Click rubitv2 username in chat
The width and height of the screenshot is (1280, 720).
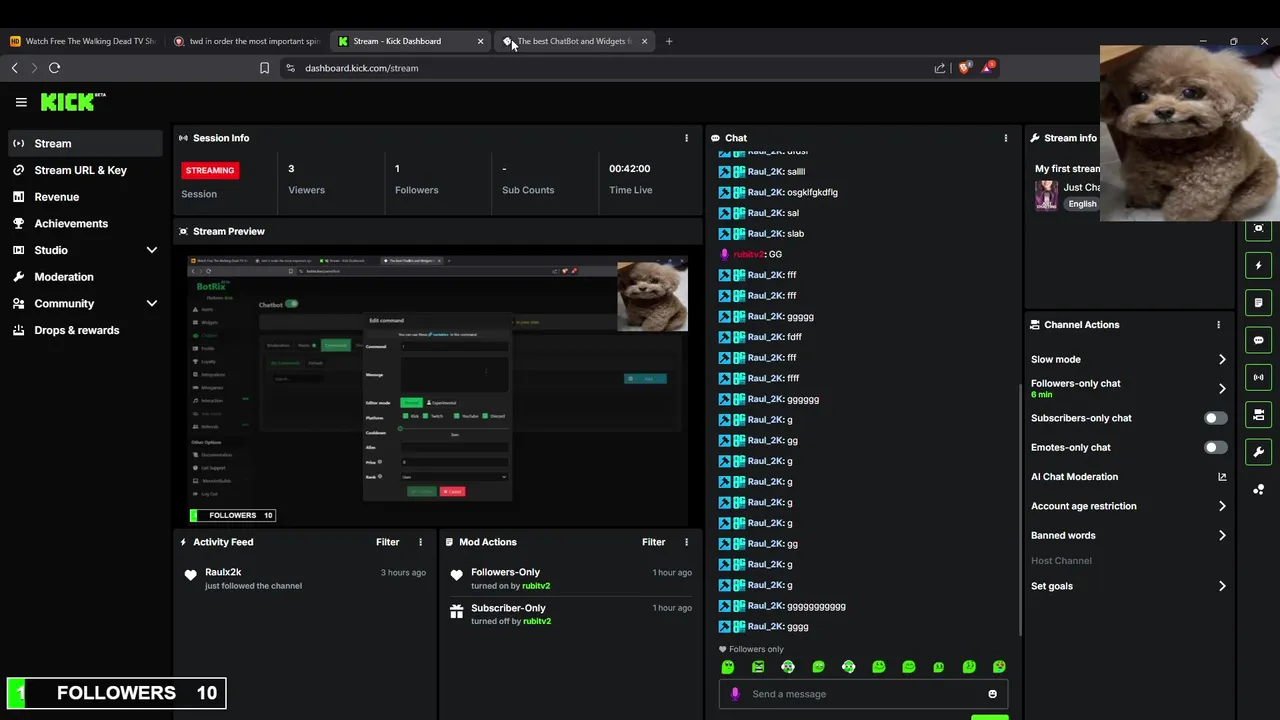click(x=748, y=254)
